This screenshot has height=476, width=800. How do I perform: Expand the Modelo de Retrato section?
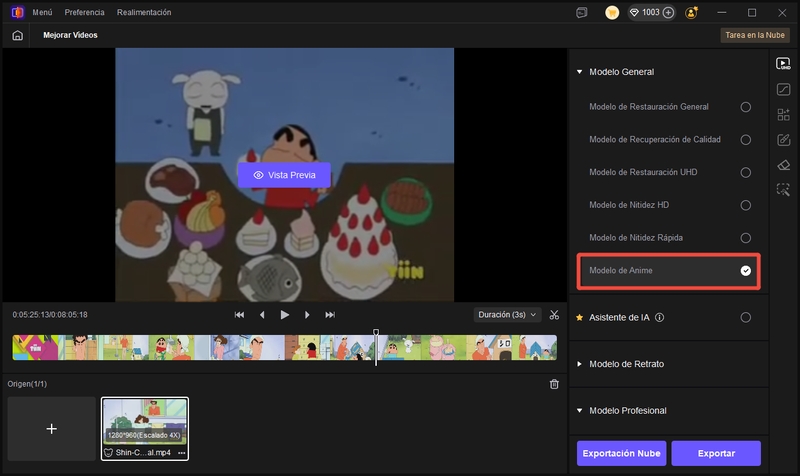point(580,364)
